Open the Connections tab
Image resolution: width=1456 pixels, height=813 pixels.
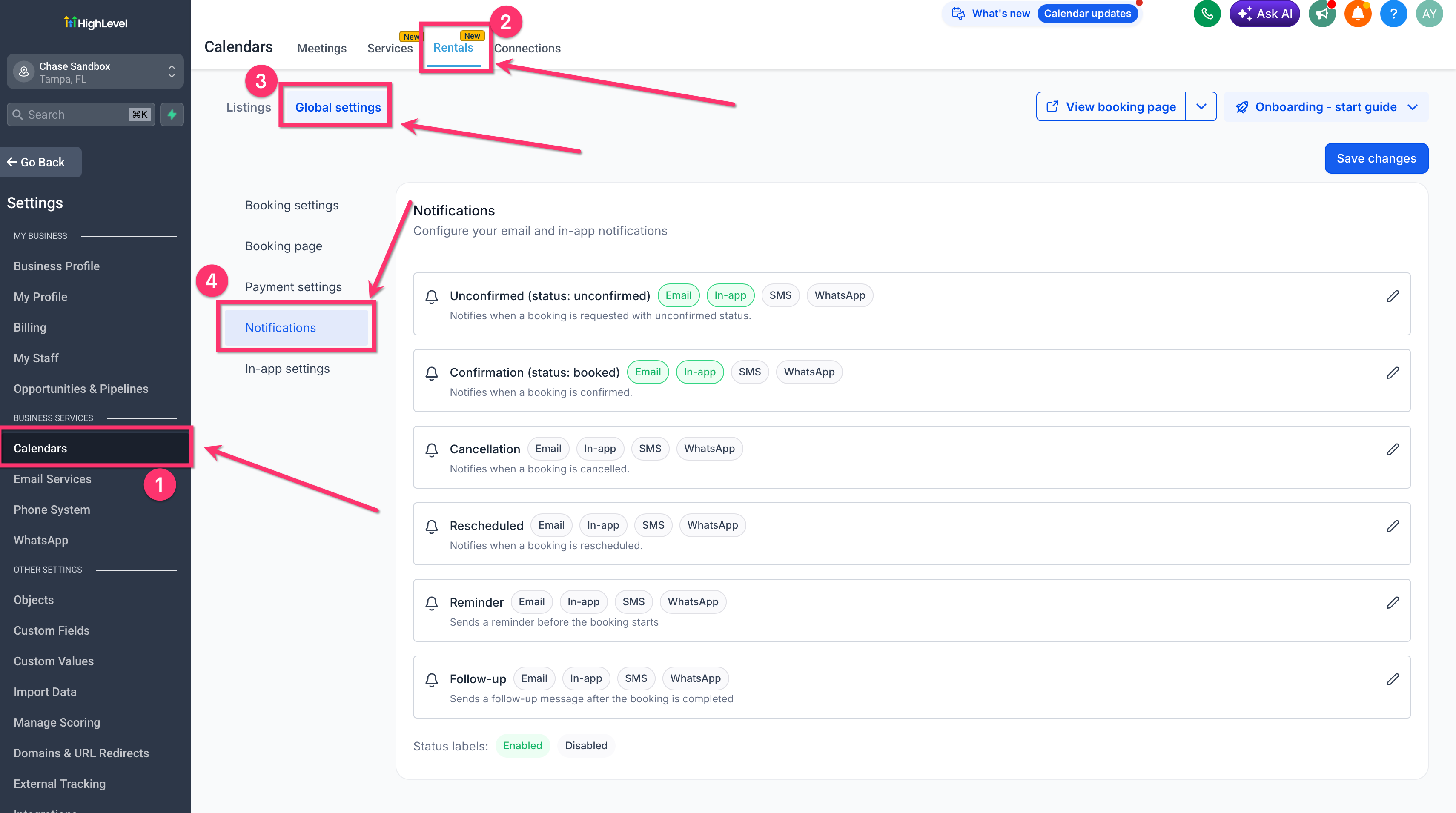point(527,49)
